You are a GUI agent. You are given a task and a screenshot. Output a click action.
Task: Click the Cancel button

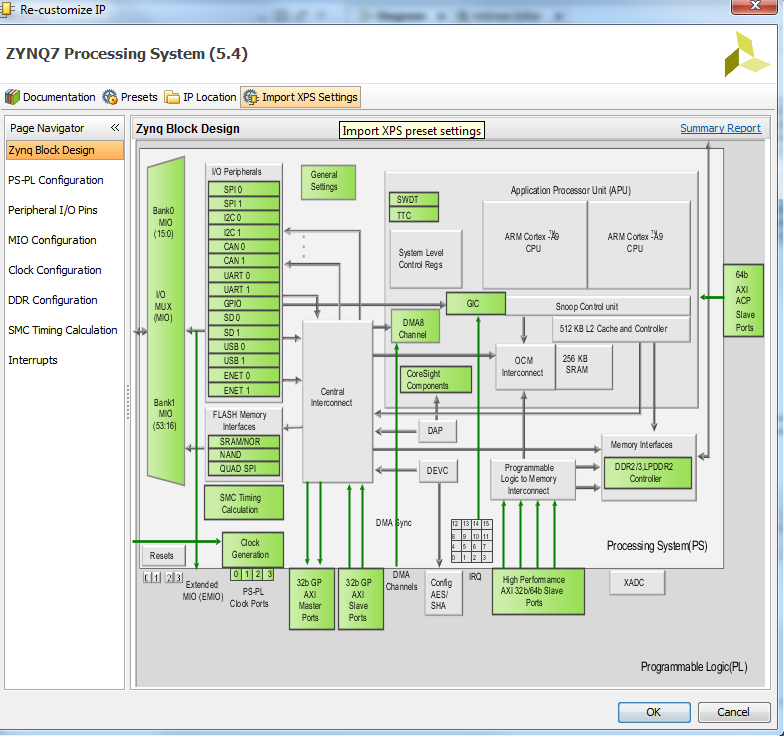(734, 712)
